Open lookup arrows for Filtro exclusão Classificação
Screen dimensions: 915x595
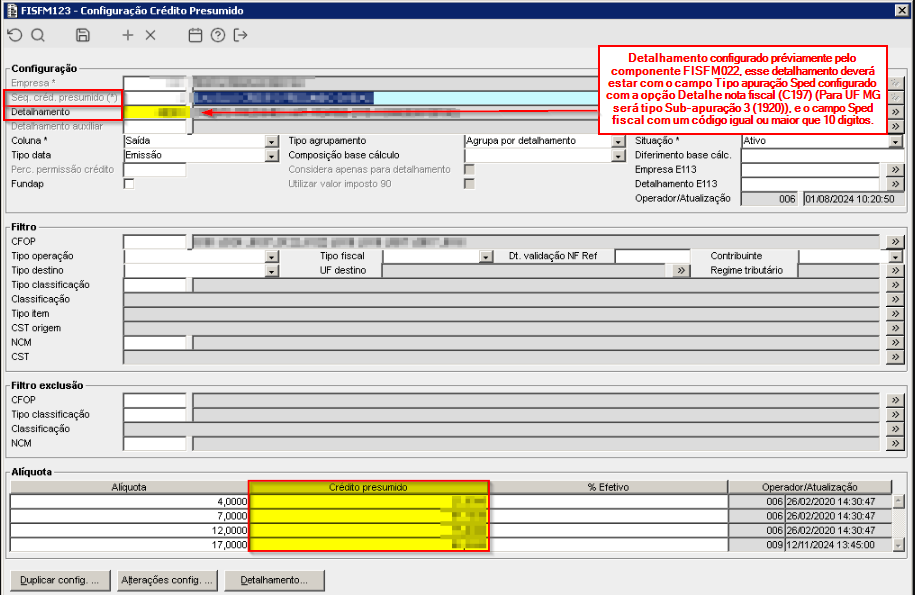[x=895, y=429]
